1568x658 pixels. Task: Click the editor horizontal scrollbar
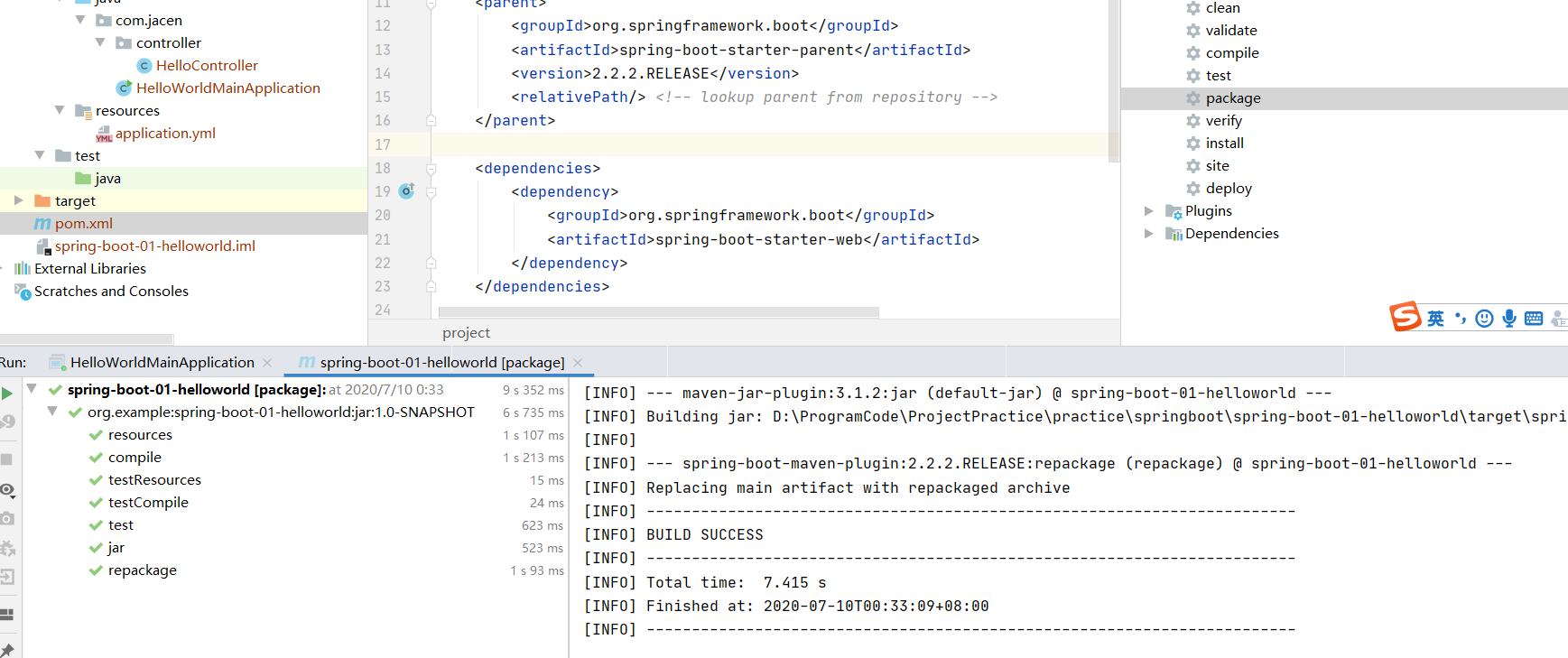(x=658, y=312)
